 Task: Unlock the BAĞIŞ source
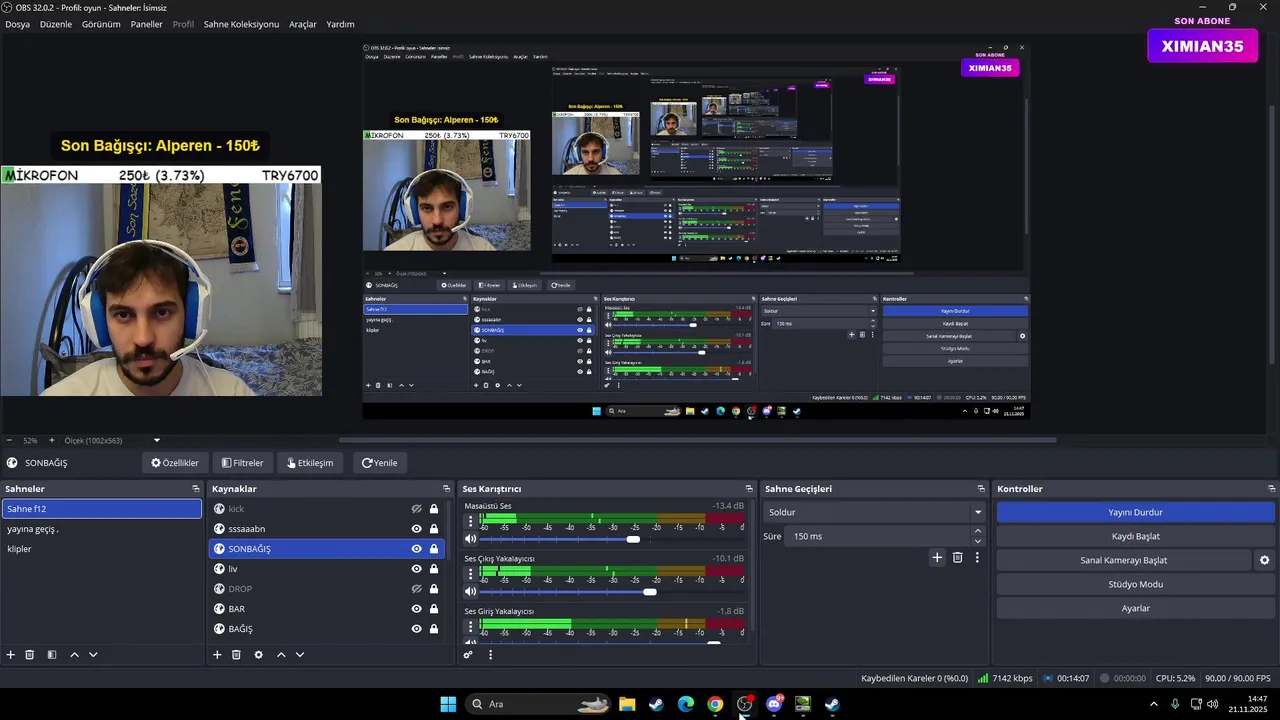pyautogui.click(x=434, y=629)
